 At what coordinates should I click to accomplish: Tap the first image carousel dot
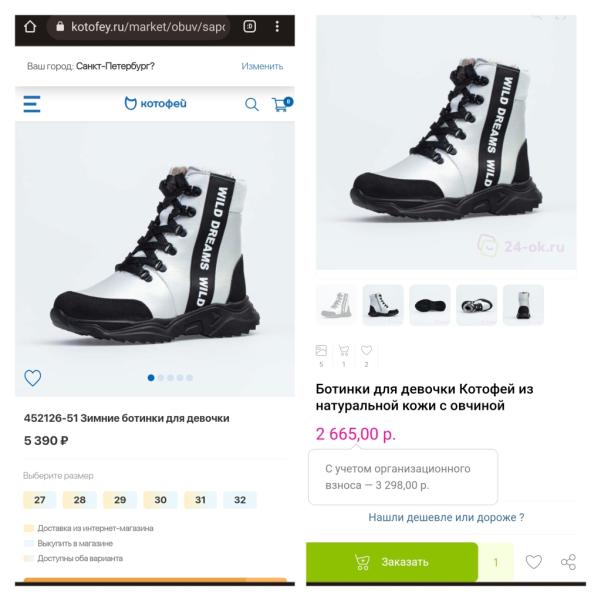pos(151,378)
